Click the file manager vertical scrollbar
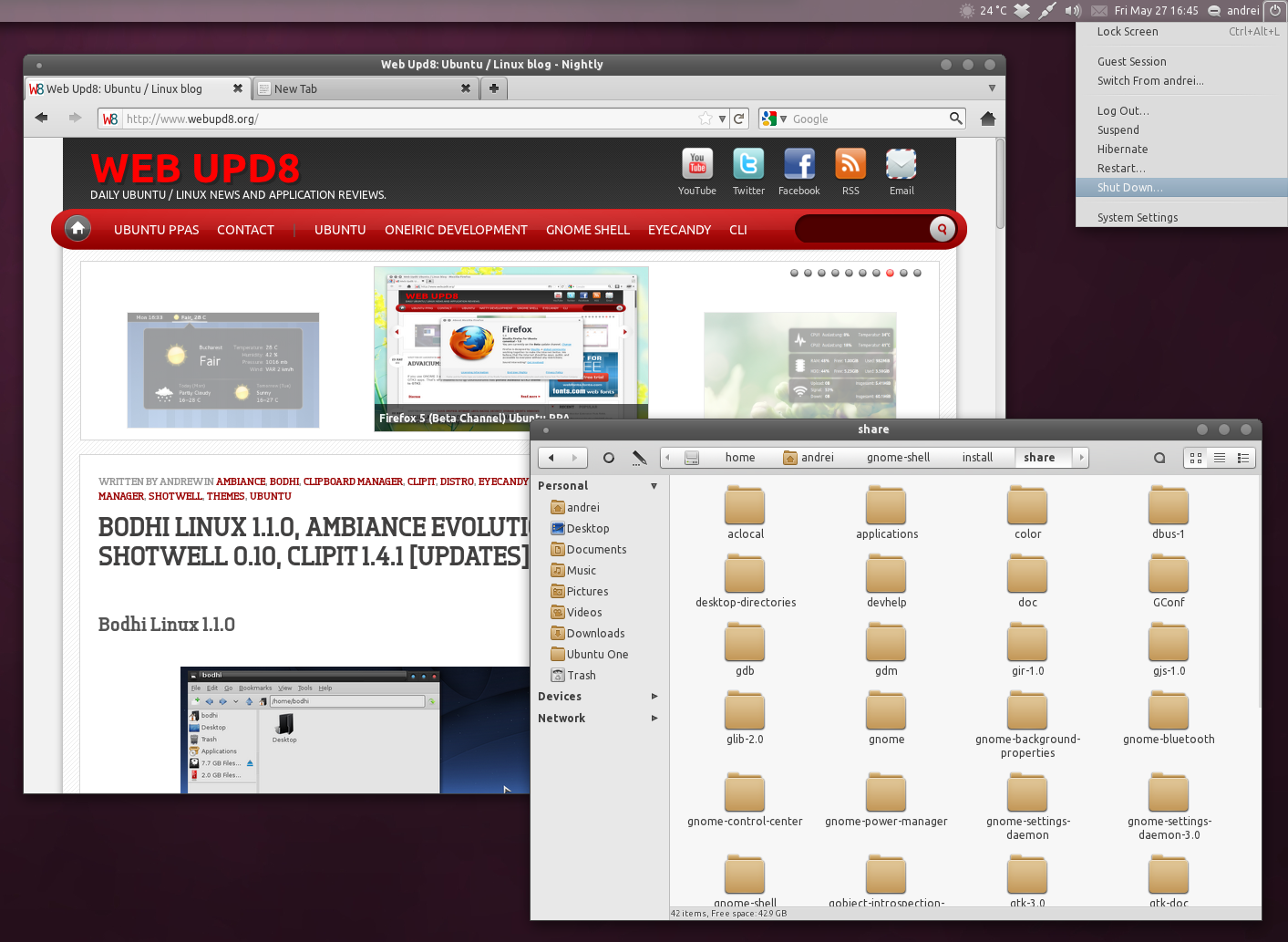 (x=1261, y=593)
